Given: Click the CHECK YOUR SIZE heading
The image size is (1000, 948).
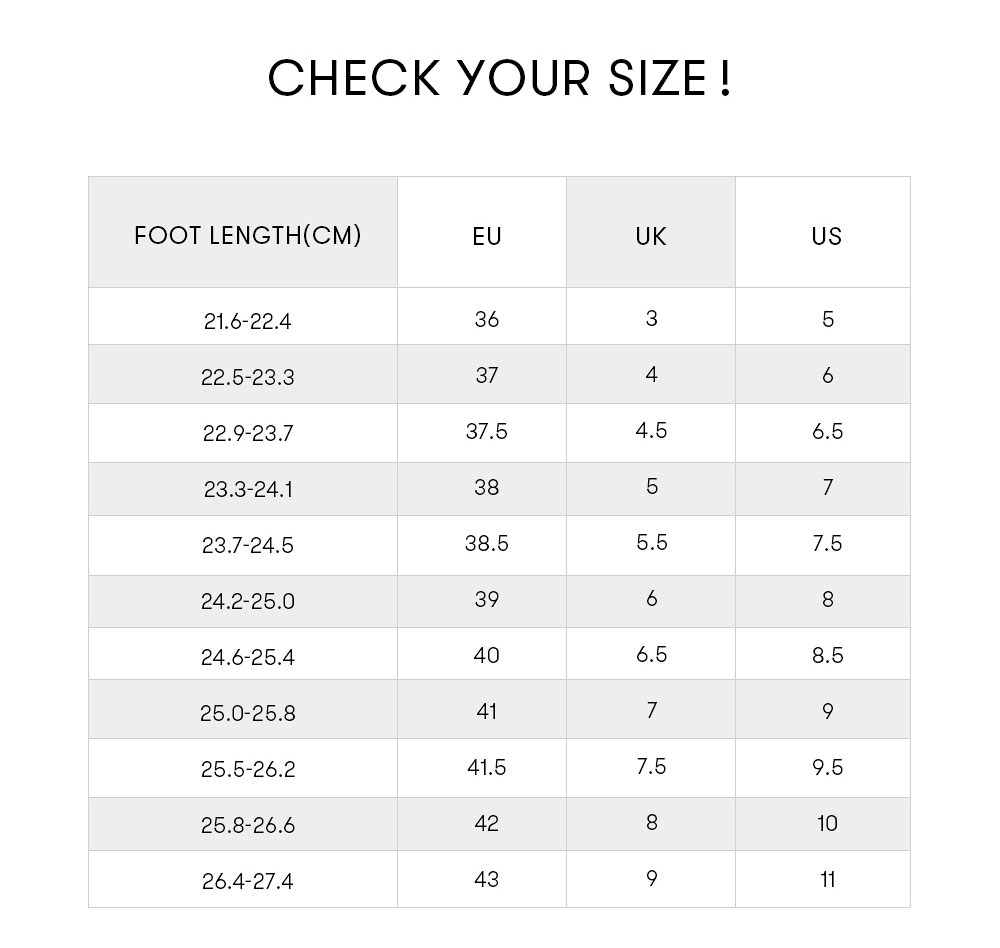Looking at the screenshot, I should click(499, 78).
